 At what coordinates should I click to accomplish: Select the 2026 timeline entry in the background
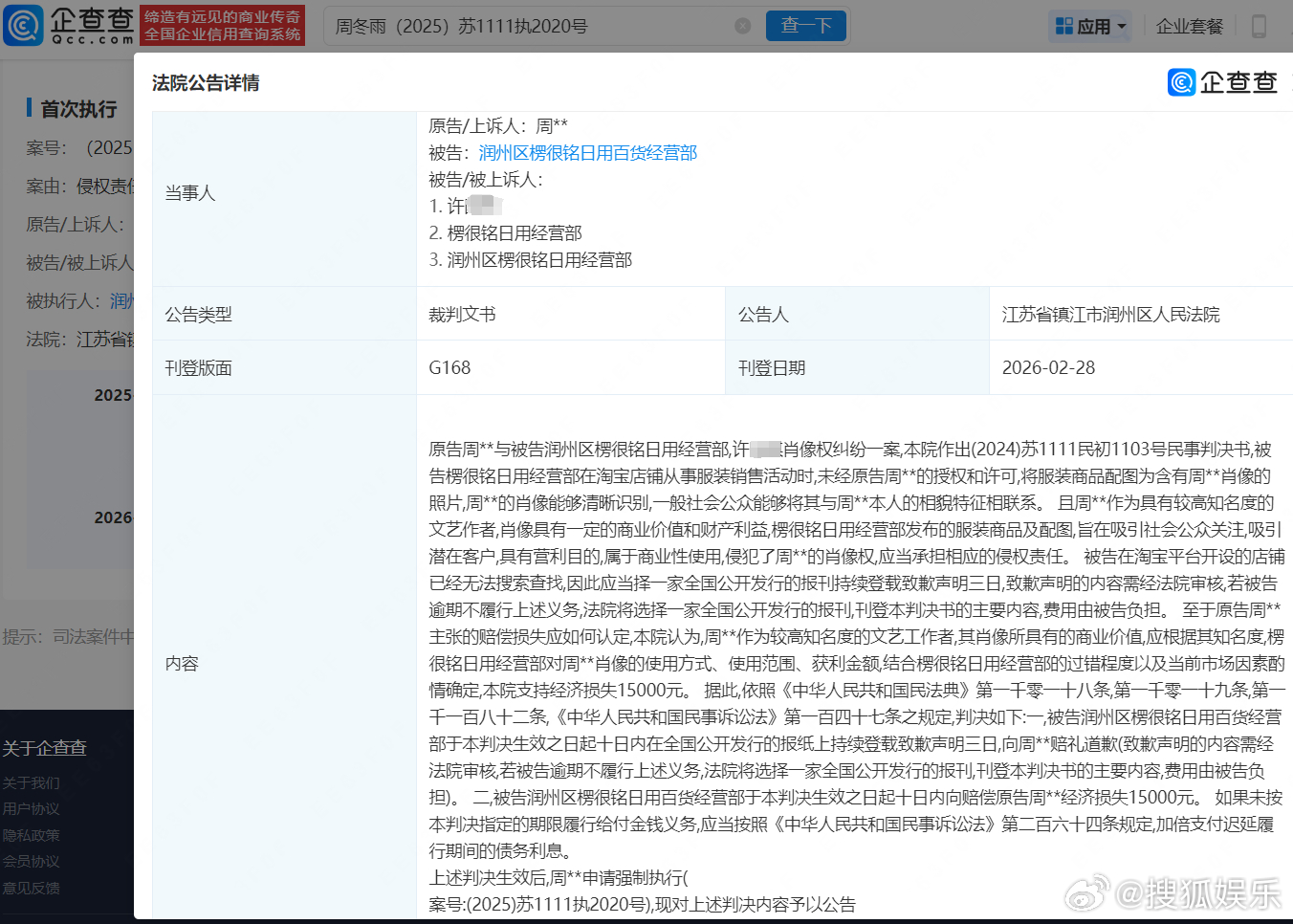pyautogui.click(x=113, y=517)
